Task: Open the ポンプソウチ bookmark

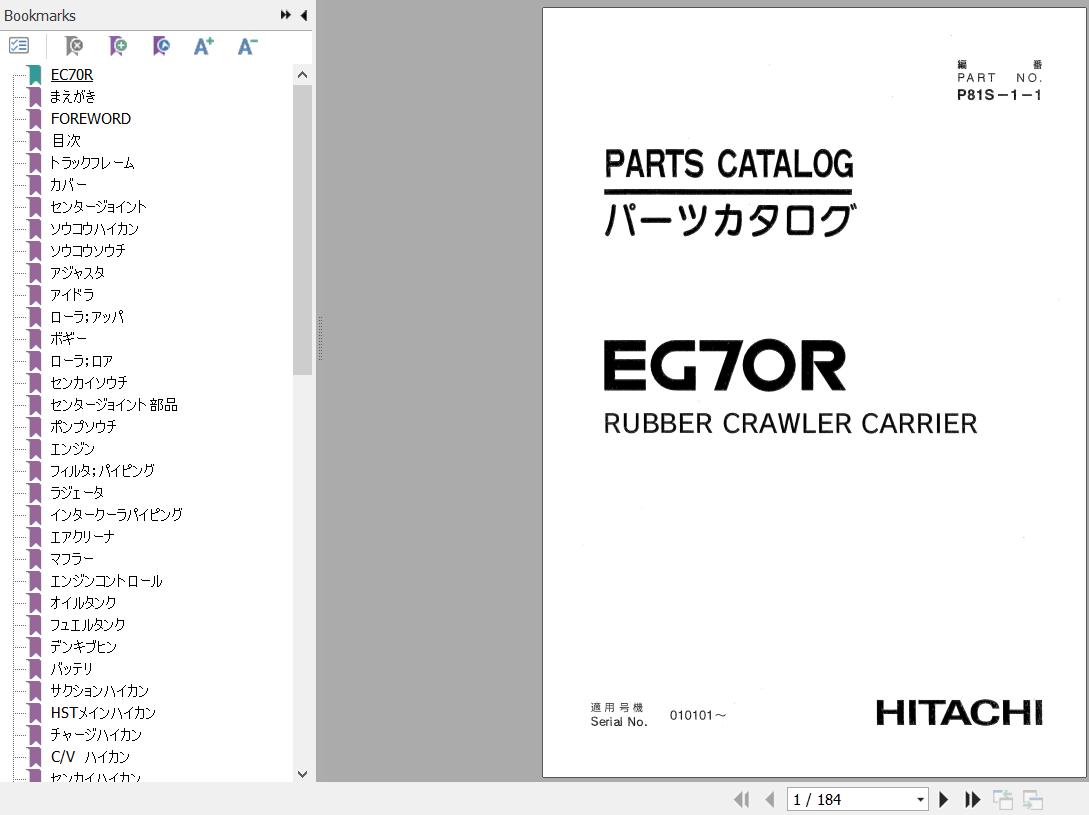Action: pyautogui.click(x=83, y=427)
